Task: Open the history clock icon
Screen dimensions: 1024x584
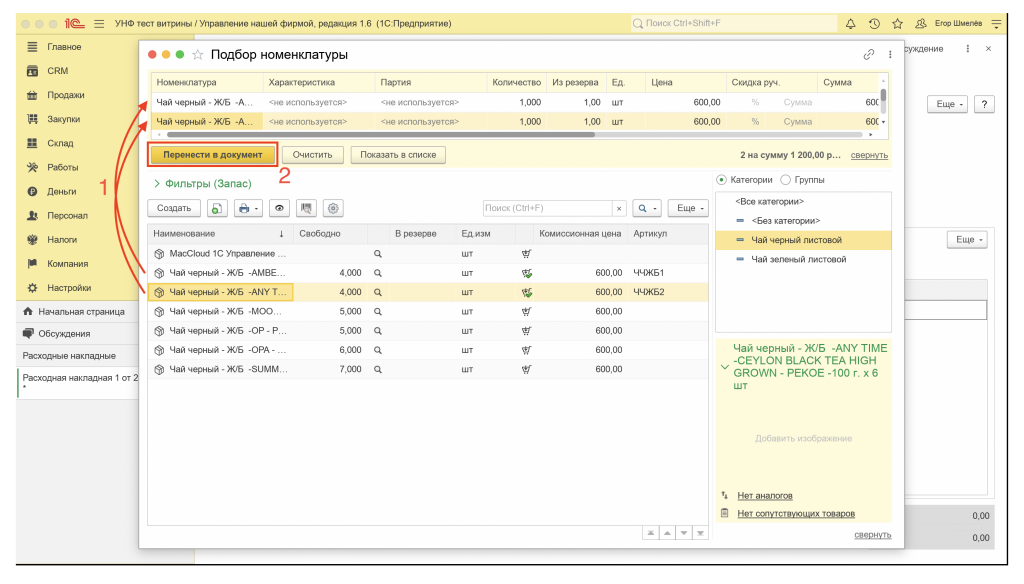Action: tap(874, 24)
